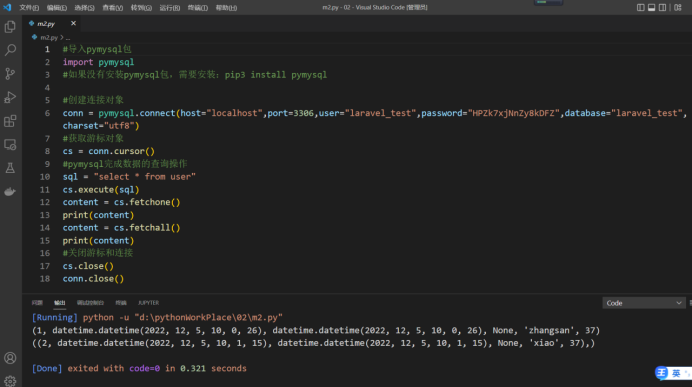Click 'import pymysql' on line 2

click(98, 62)
